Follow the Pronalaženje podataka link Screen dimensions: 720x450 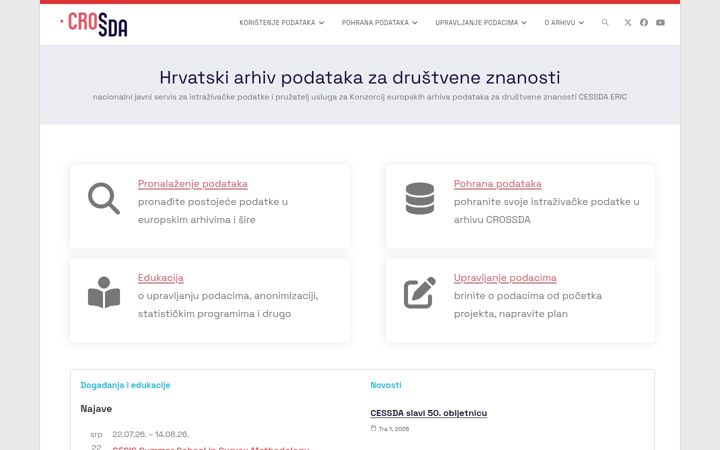click(x=193, y=184)
